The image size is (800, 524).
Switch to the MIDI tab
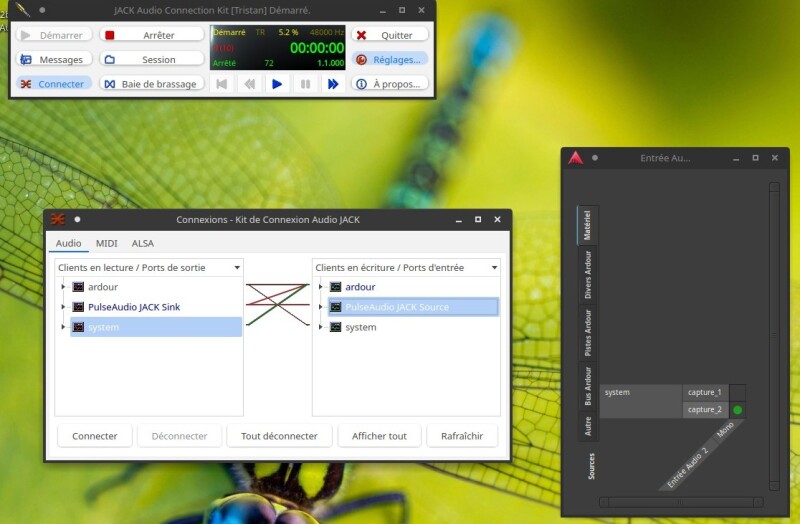click(107, 243)
